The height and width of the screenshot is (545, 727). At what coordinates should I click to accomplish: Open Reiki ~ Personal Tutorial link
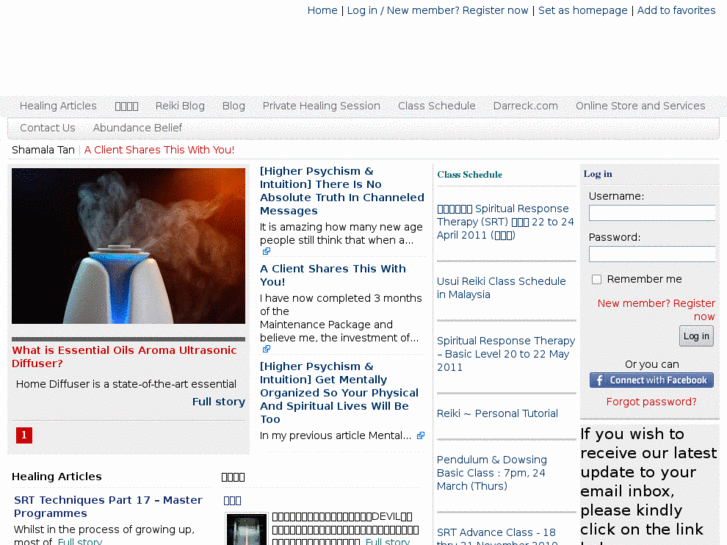497,413
